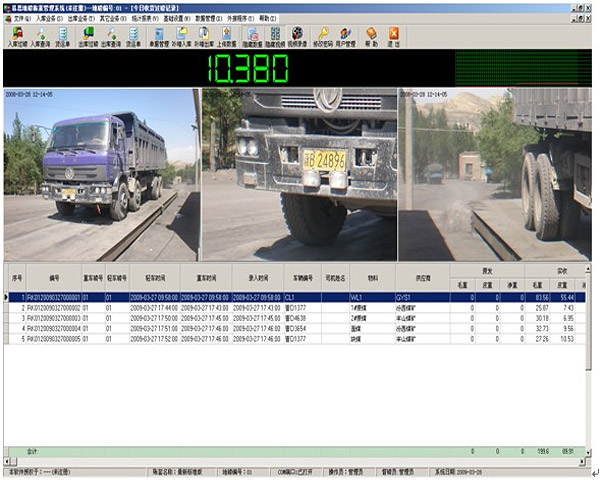Click the red 退出 exit icon

click(393, 36)
